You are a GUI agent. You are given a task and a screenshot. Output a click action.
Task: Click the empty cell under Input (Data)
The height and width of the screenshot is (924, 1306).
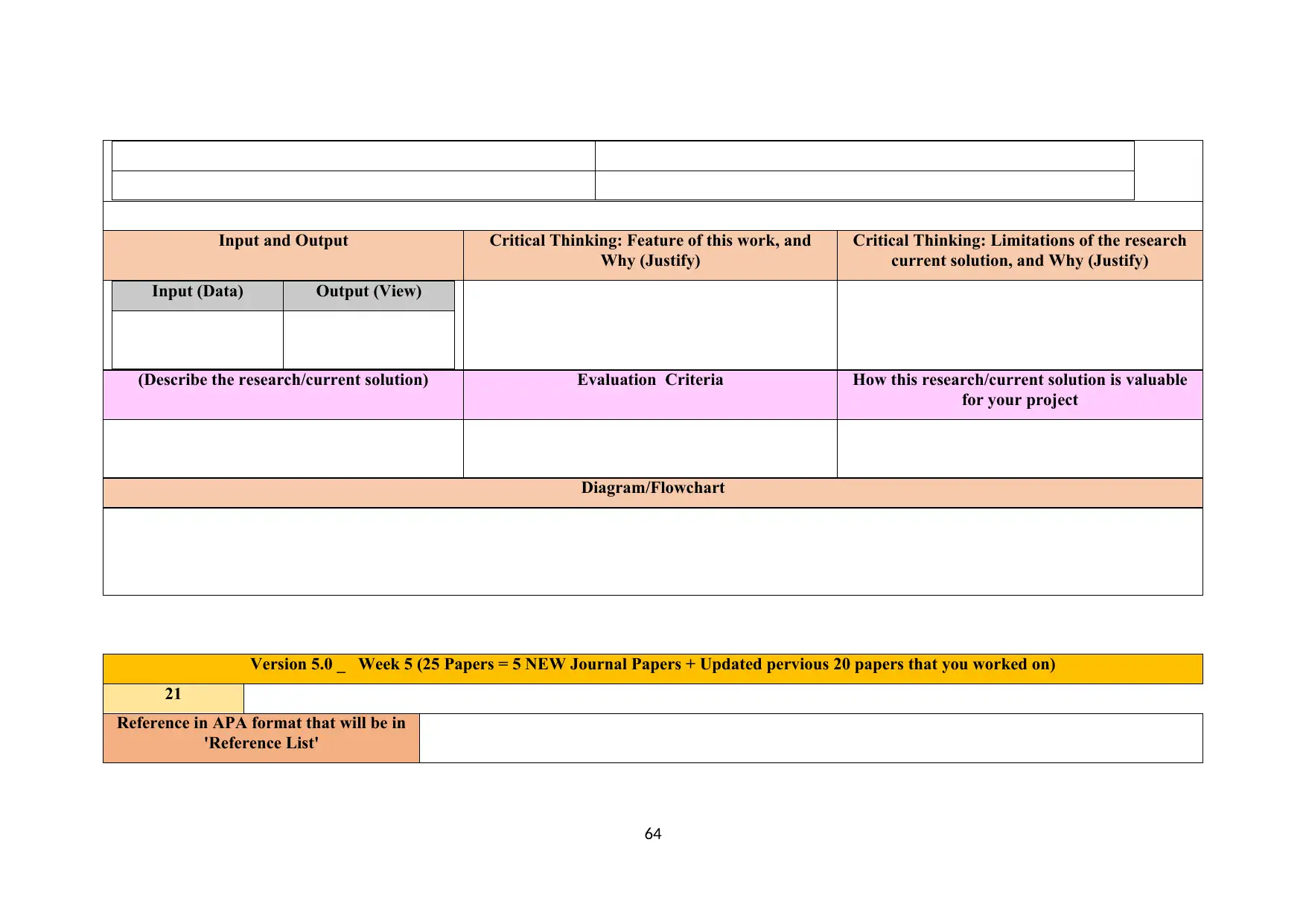click(x=197, y=340)
